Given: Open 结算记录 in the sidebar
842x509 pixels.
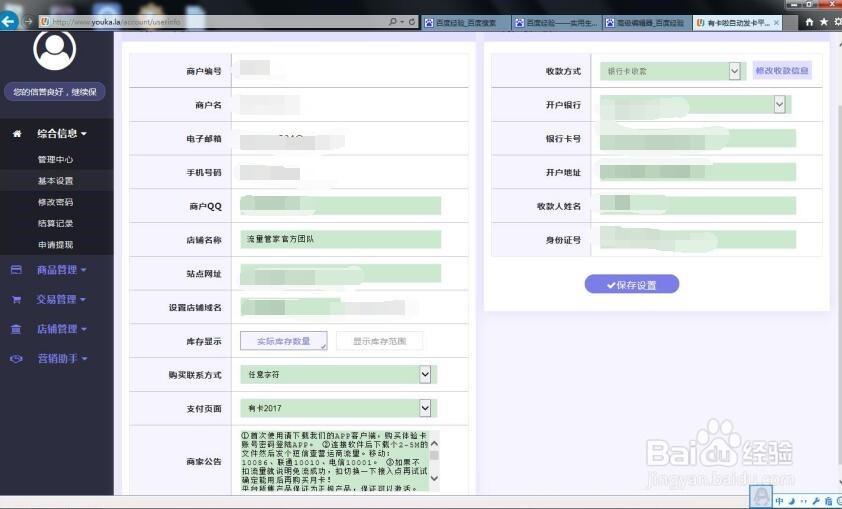Looking at the screenshot, I should (55, 223).
